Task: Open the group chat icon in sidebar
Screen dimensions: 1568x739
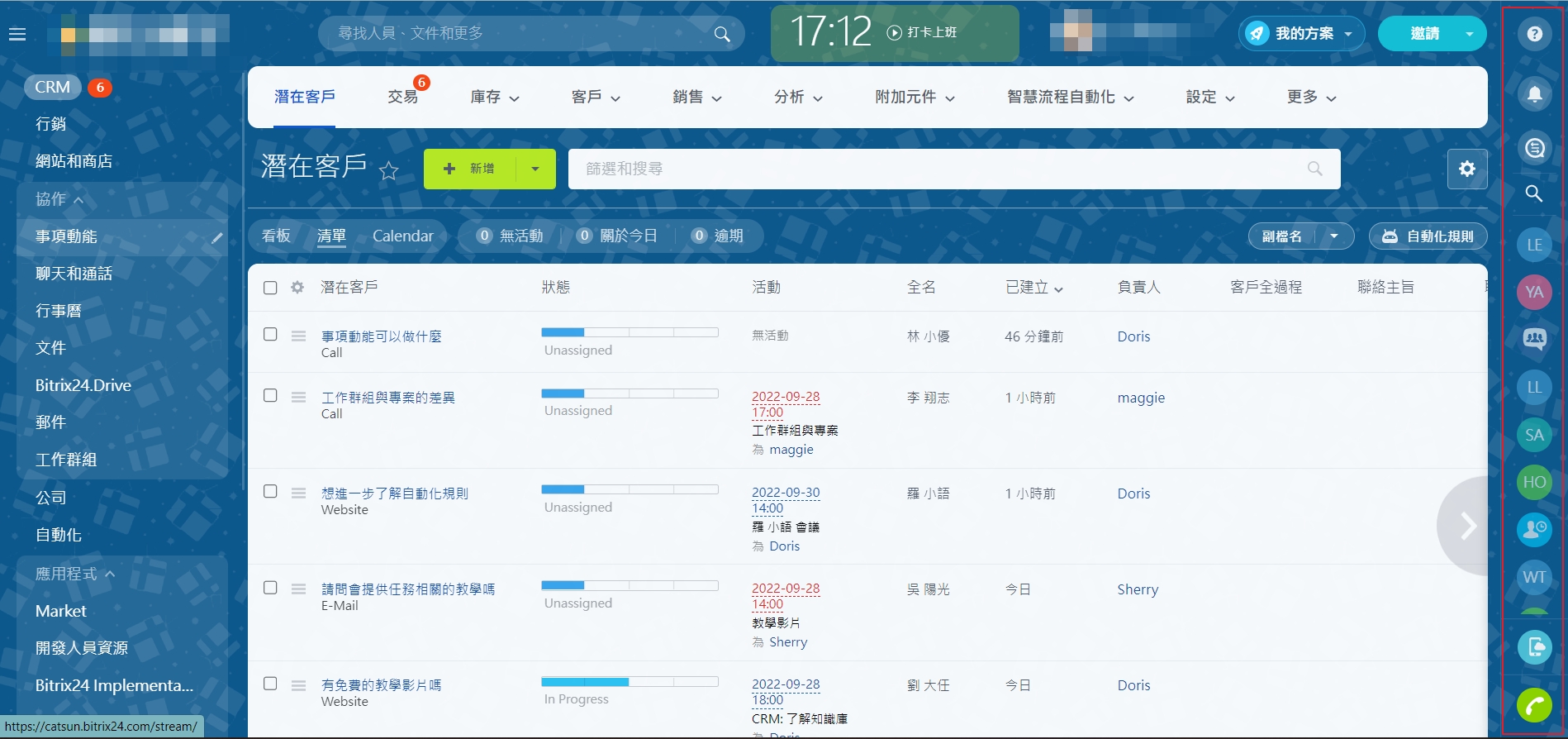Action: 1534,338
